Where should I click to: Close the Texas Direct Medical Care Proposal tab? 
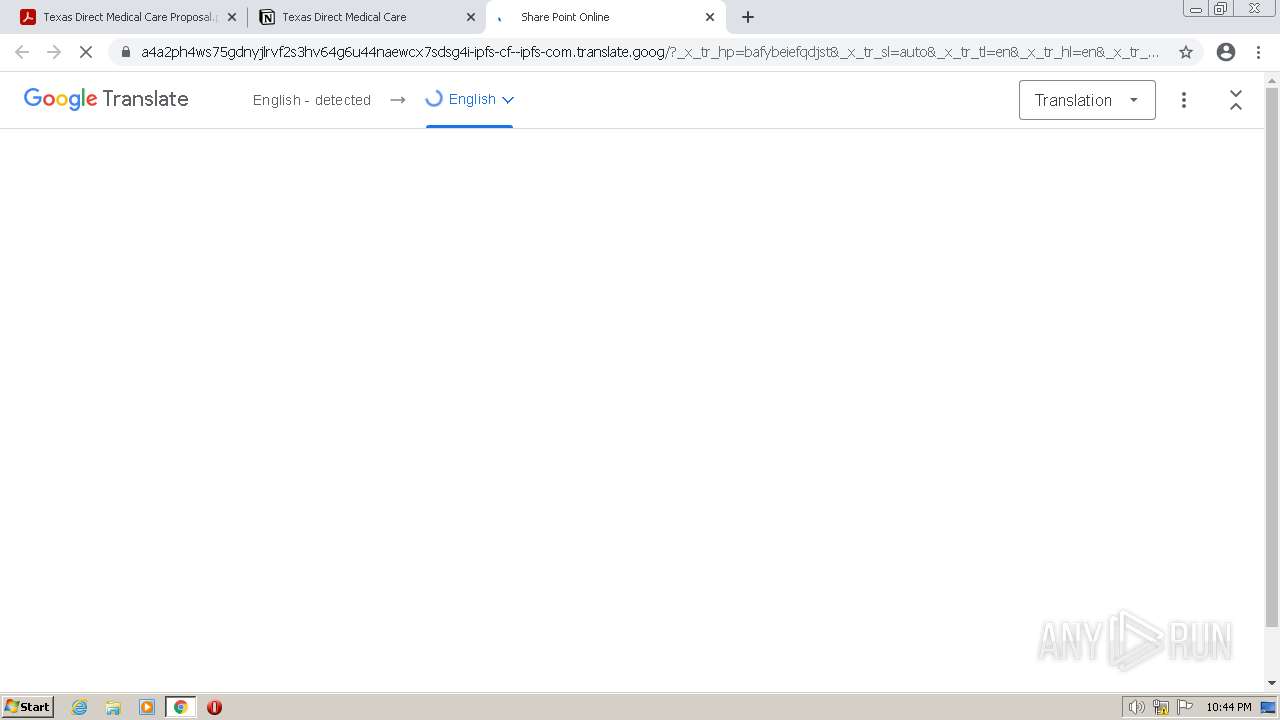click(232, 17)
